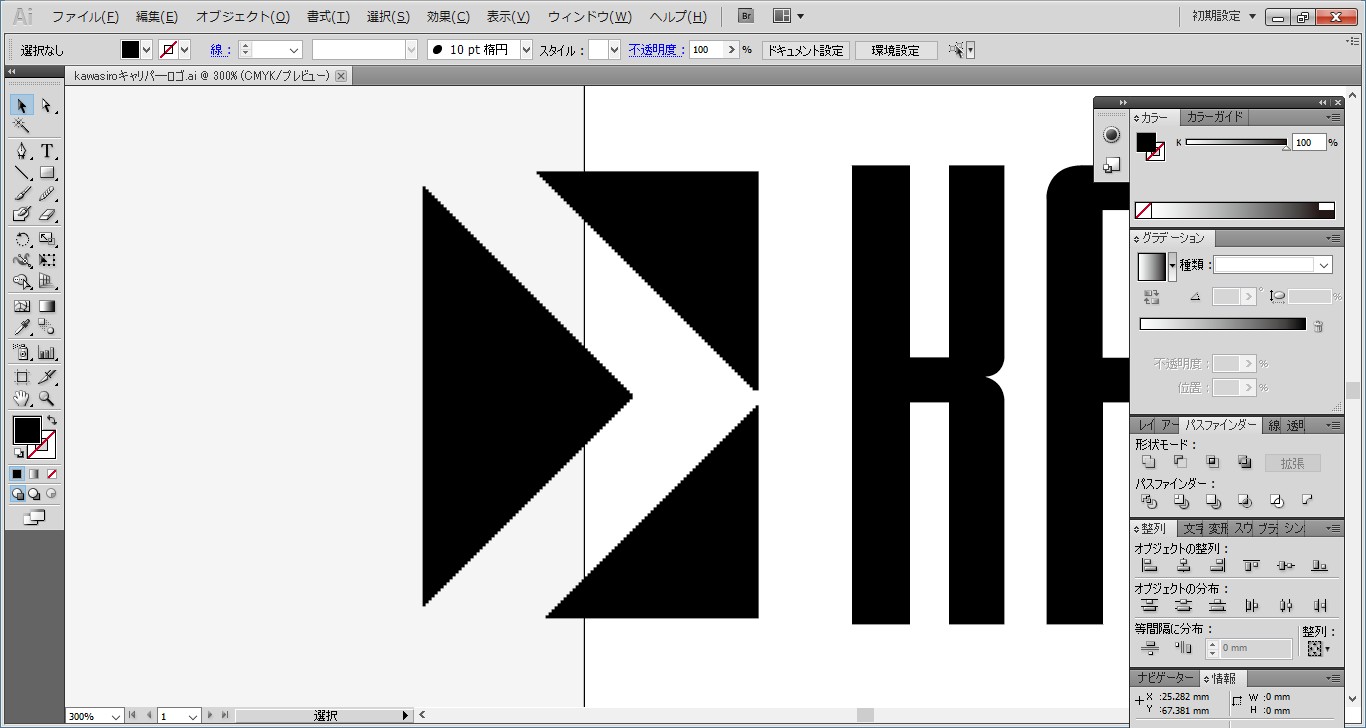Choose the Eyedropper tool
Screen dimensions: 1366x728
(x=22, y=328)
